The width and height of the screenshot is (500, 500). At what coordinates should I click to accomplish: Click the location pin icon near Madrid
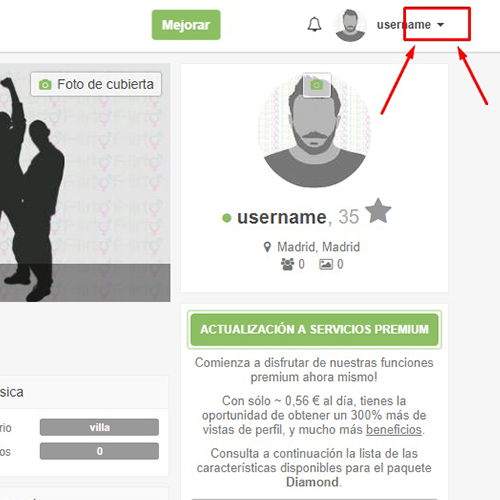click(267, 247)
